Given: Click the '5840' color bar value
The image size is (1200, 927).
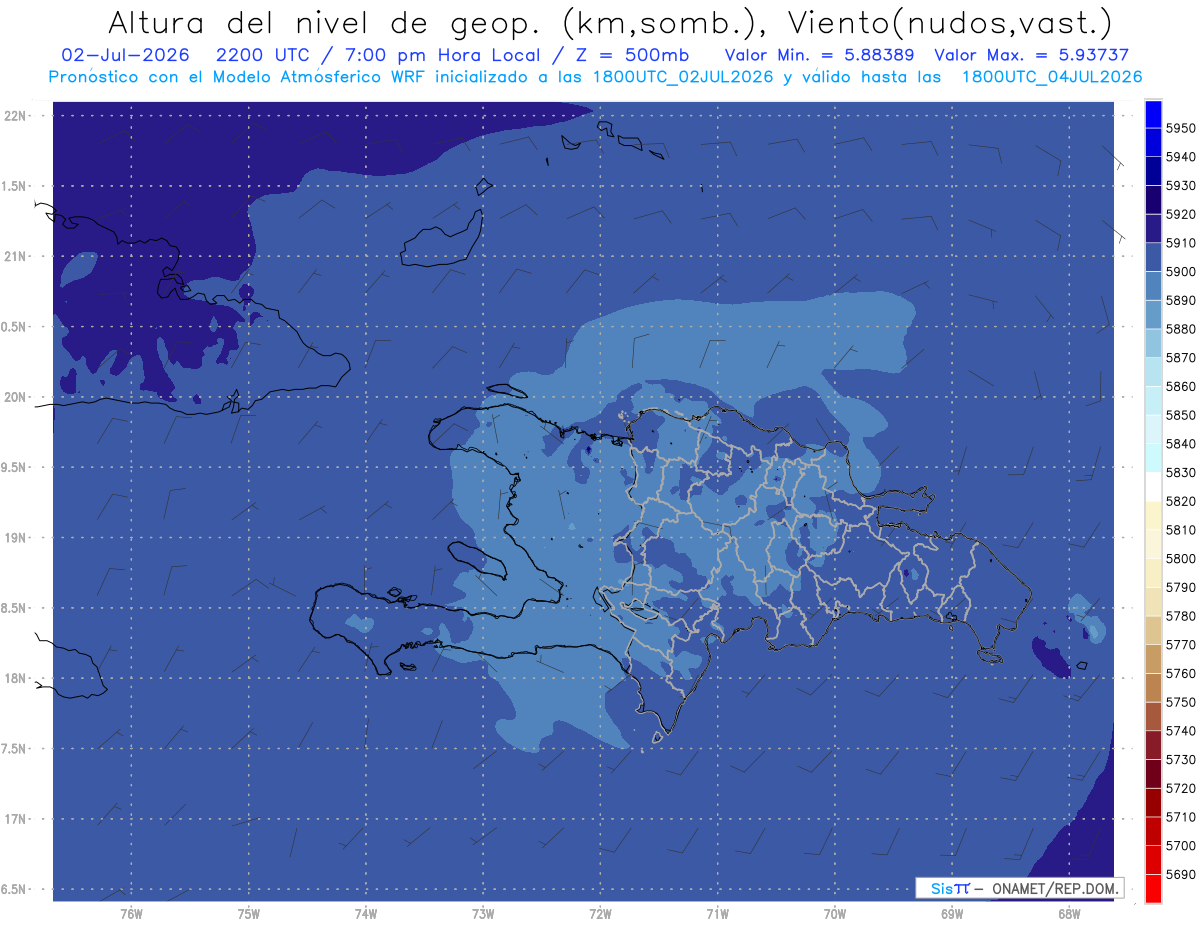Looking at the screenshot, I should 1181,444.
